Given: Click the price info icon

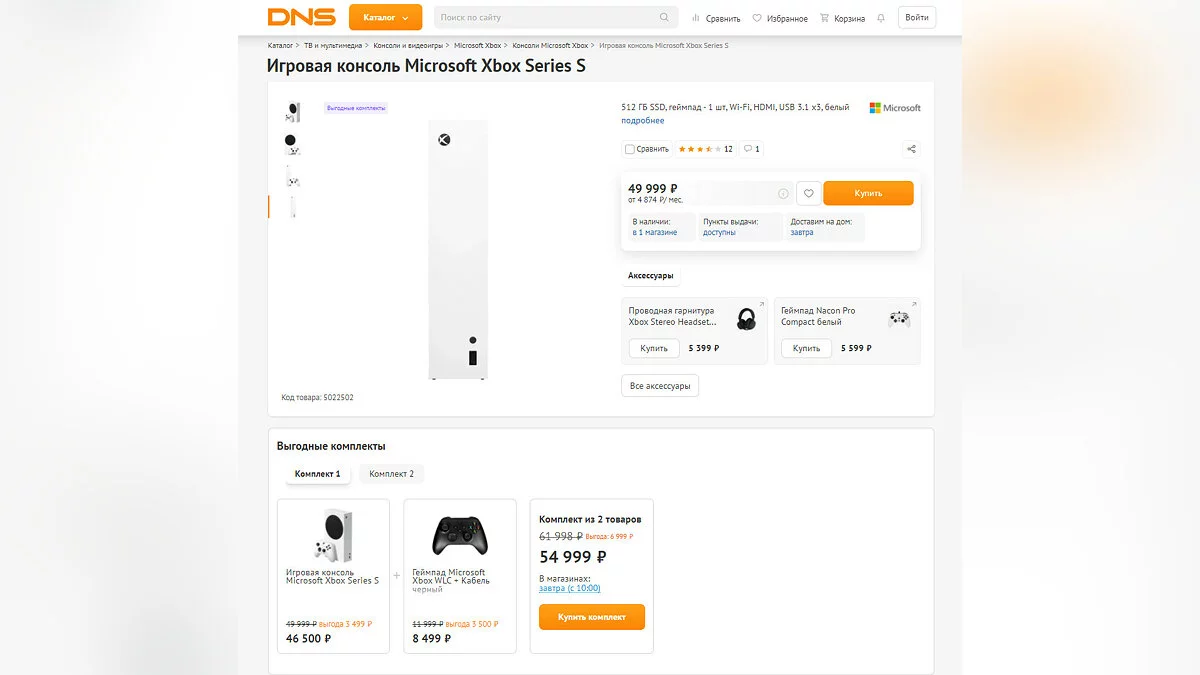Looking at the screenshot, I should point(783,194).
